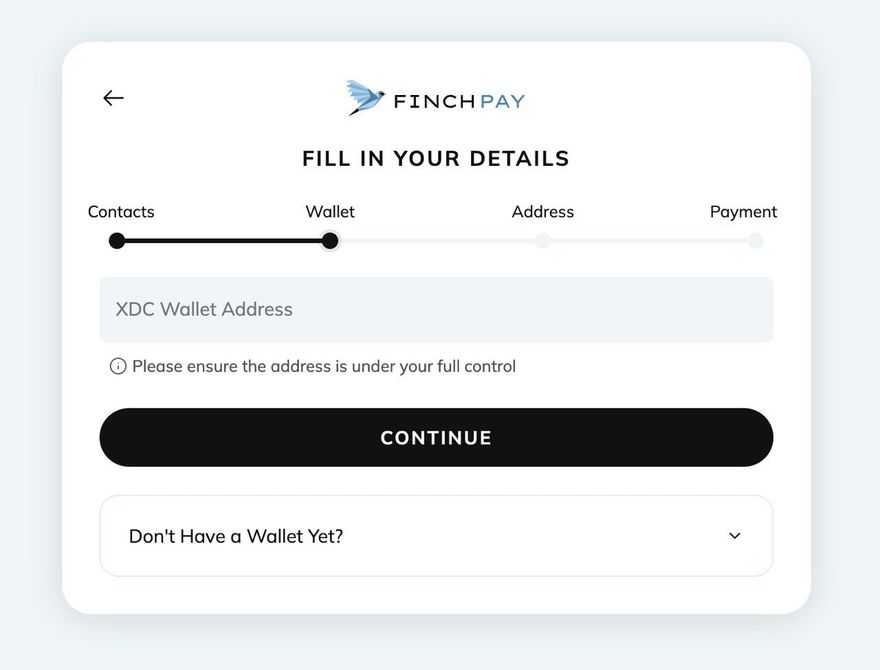Viewport: 880px width, 670px height.
Task: Open the "Don't Have a Wallet Yet?" section
Action: click(236, 536)
